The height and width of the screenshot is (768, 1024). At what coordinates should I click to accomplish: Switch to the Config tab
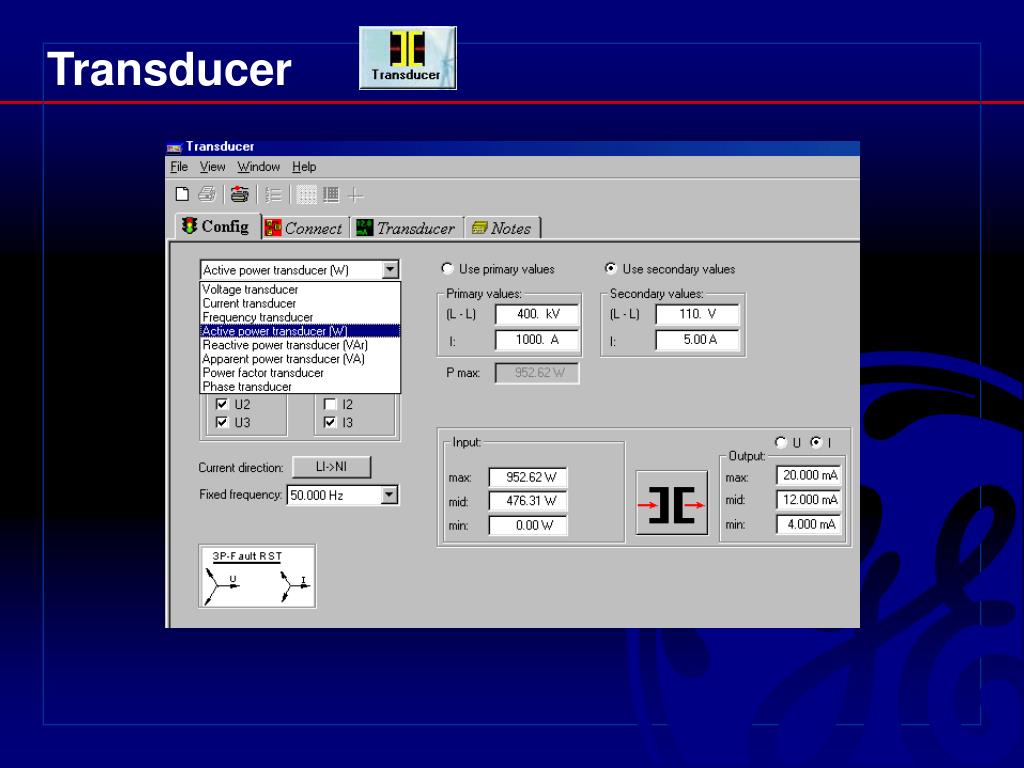coord(217,227)
